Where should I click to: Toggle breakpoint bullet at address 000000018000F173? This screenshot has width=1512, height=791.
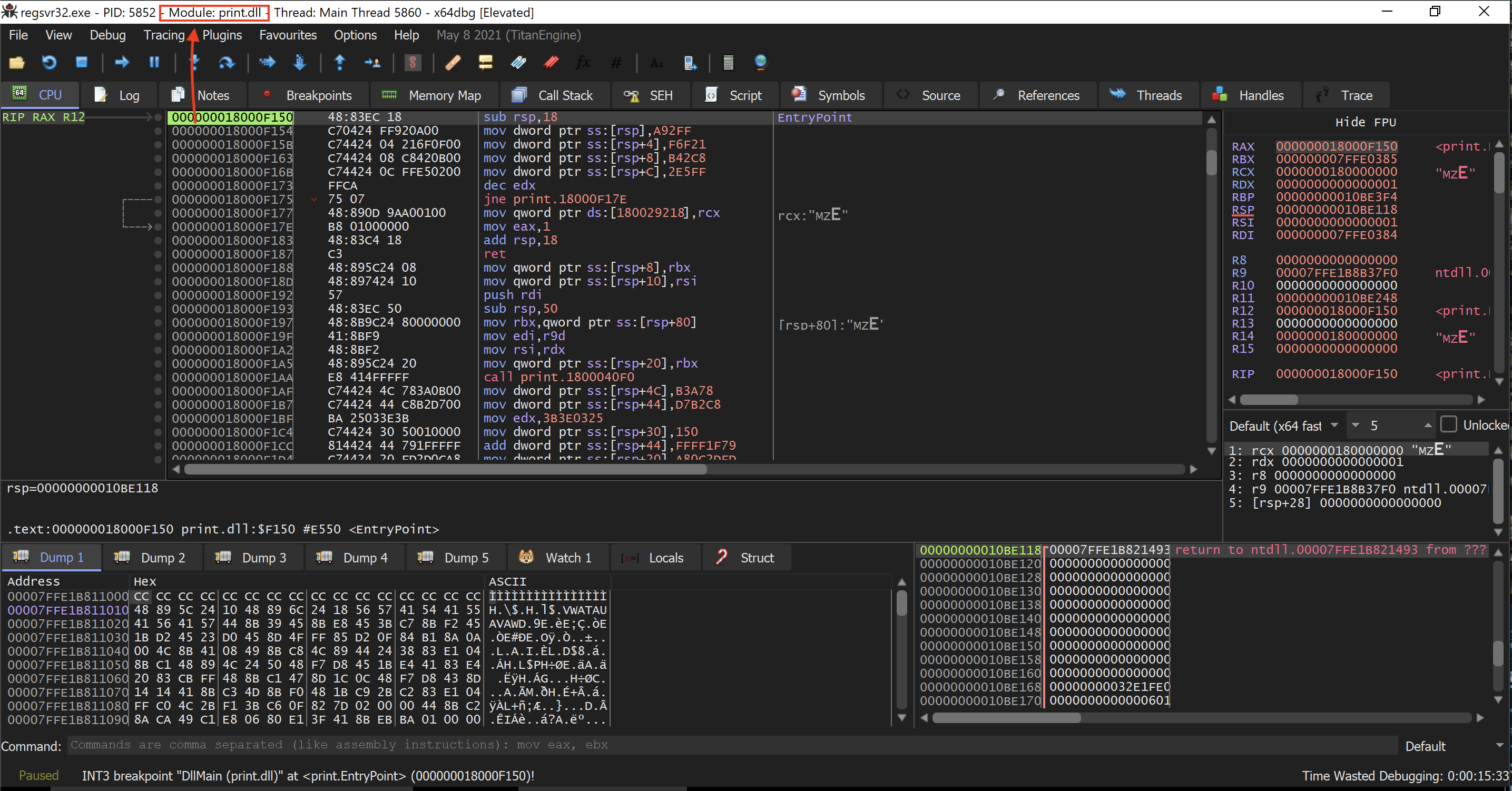158,185
